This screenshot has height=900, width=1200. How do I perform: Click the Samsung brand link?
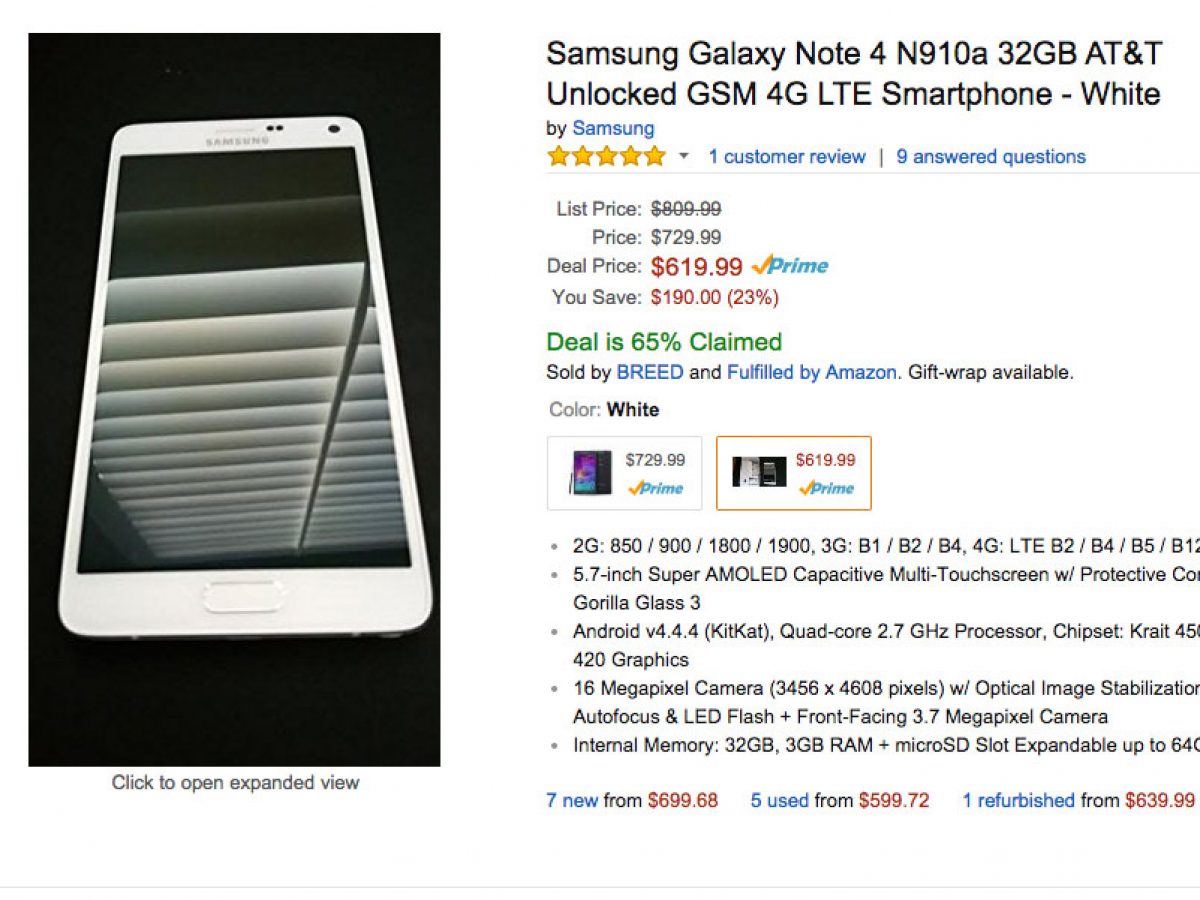click(x=613, y=128)
